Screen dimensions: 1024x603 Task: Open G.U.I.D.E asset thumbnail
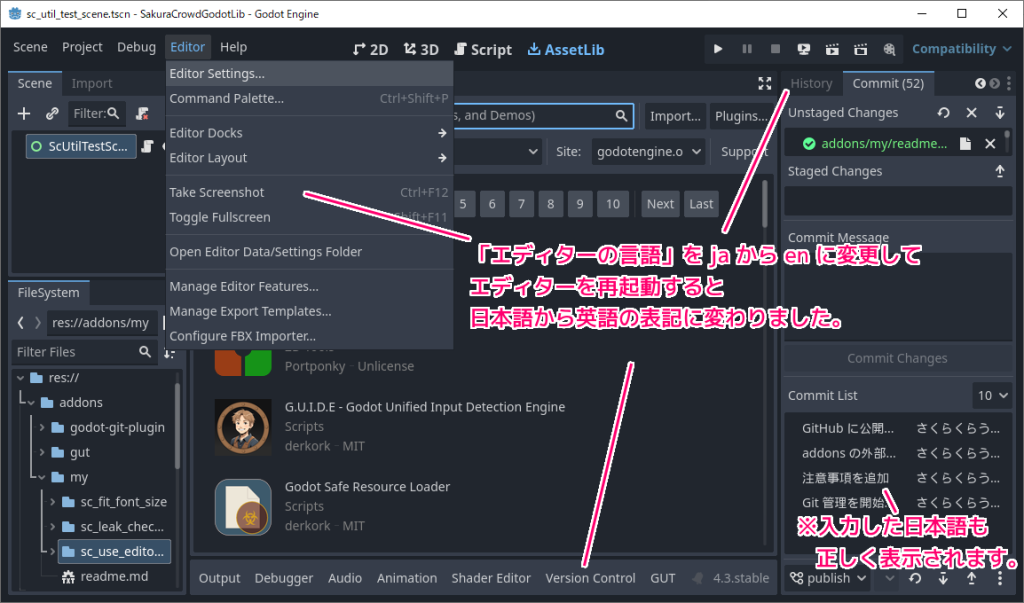(243, 427)
